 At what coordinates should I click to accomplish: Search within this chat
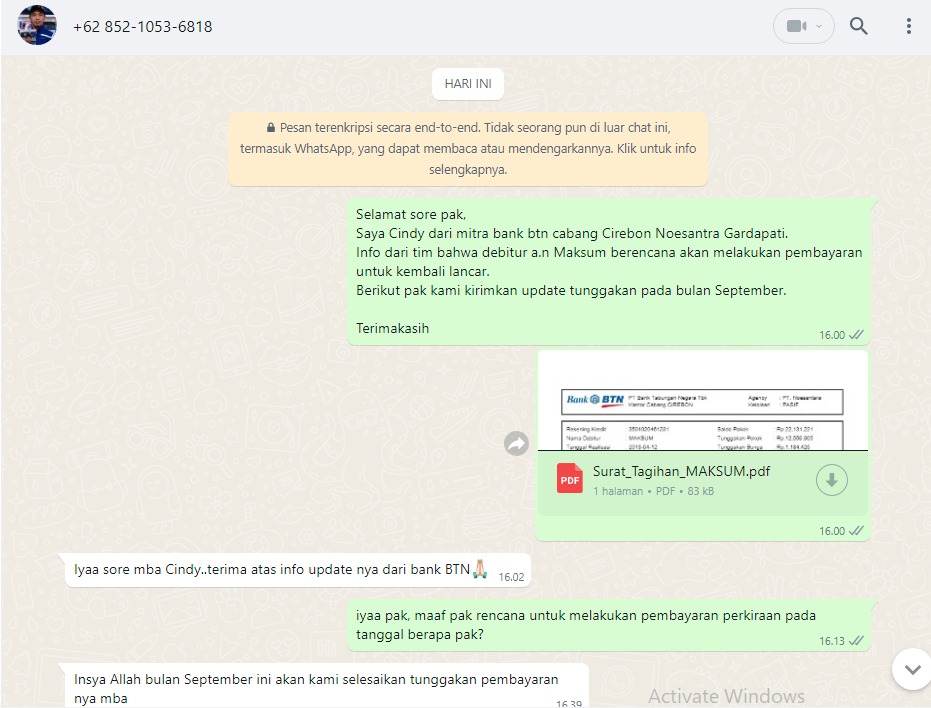pyautogui.click(x=858, y=27)
